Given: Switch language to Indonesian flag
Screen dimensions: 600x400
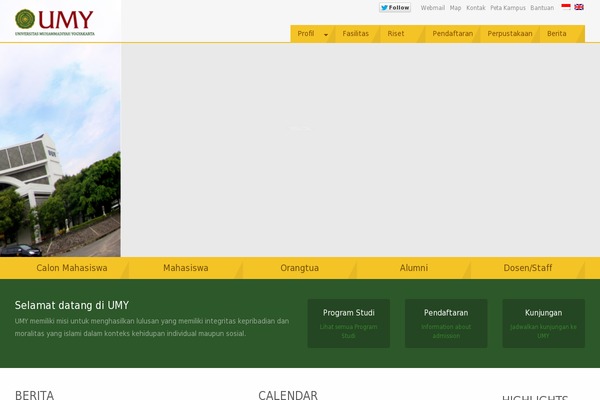Looking at the screenshot, I should [x=566, y=7].
